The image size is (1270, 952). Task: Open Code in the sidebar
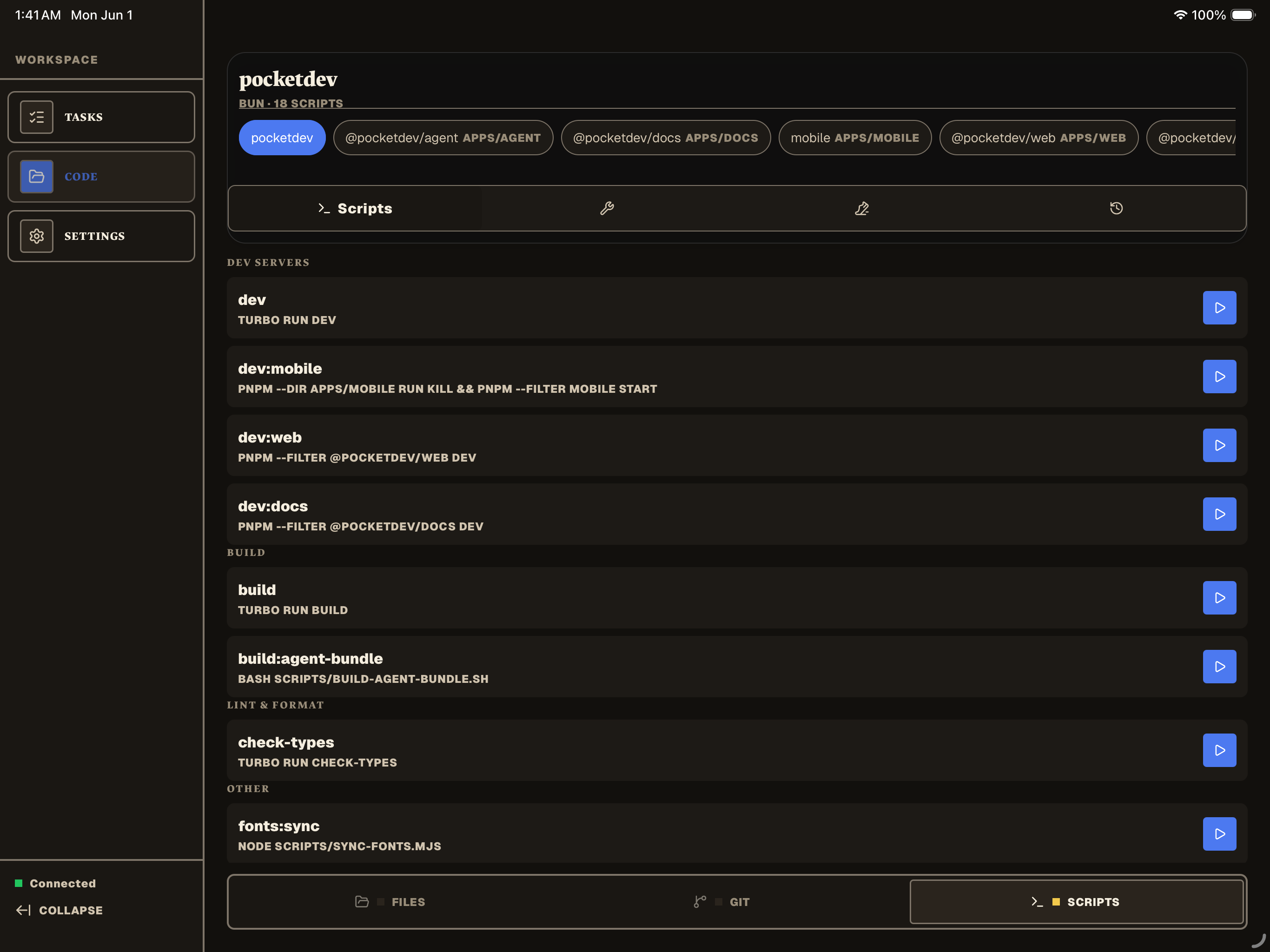(x=101, y=177)
